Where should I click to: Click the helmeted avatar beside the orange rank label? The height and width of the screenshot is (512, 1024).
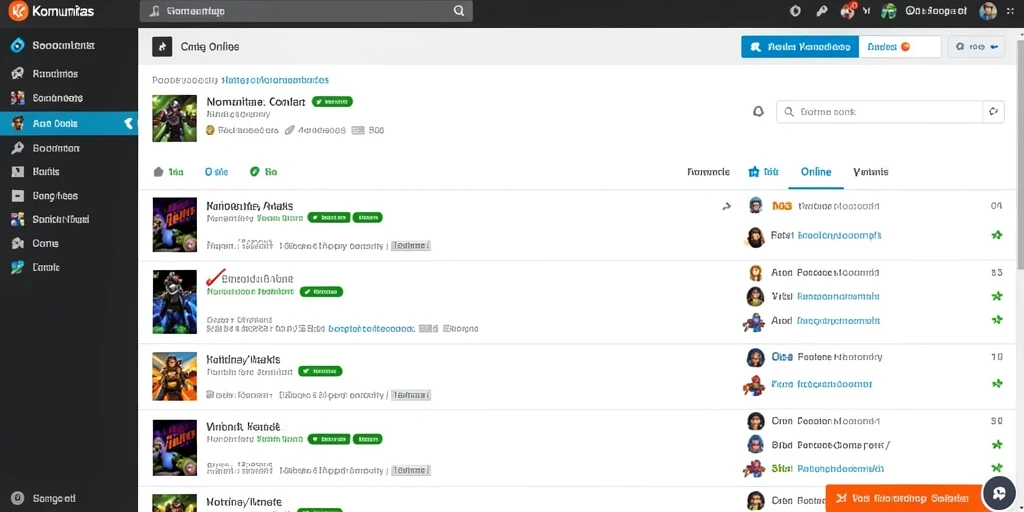[x=755, y=206]
